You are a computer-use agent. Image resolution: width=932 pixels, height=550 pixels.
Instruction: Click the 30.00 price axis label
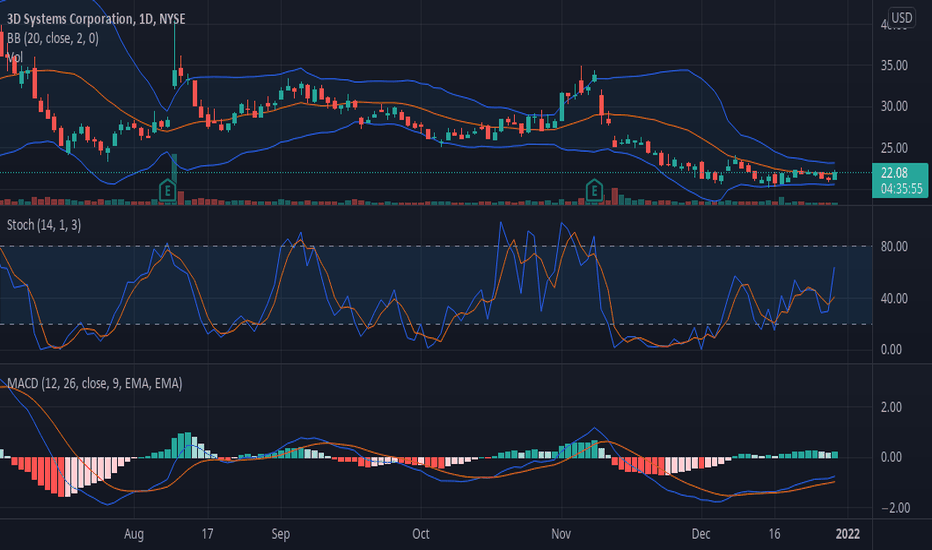pyautogui.click(x=894, y=106)
